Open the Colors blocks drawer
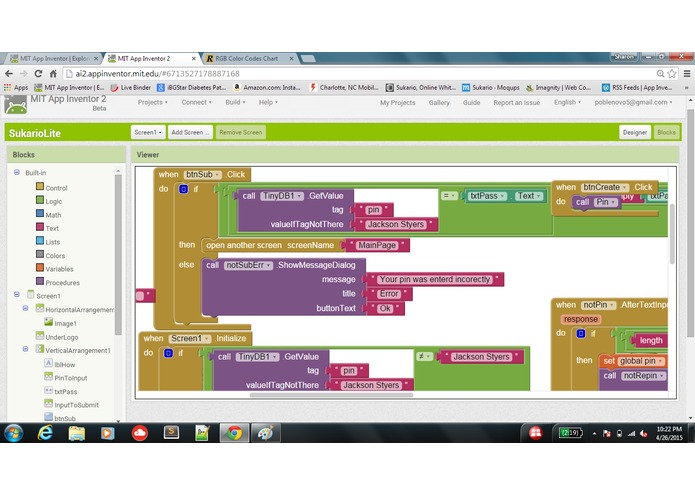695x494 pixels. (x=50, y=255)
